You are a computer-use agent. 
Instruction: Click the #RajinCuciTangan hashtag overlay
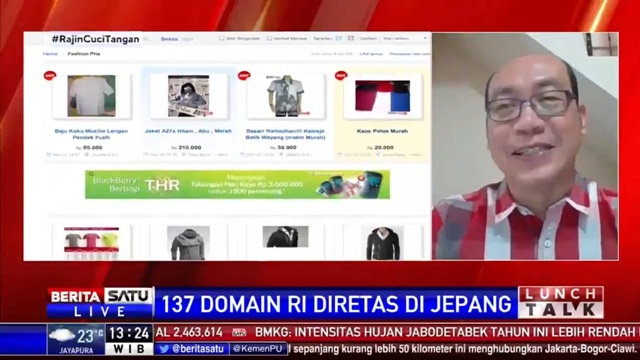95,39
